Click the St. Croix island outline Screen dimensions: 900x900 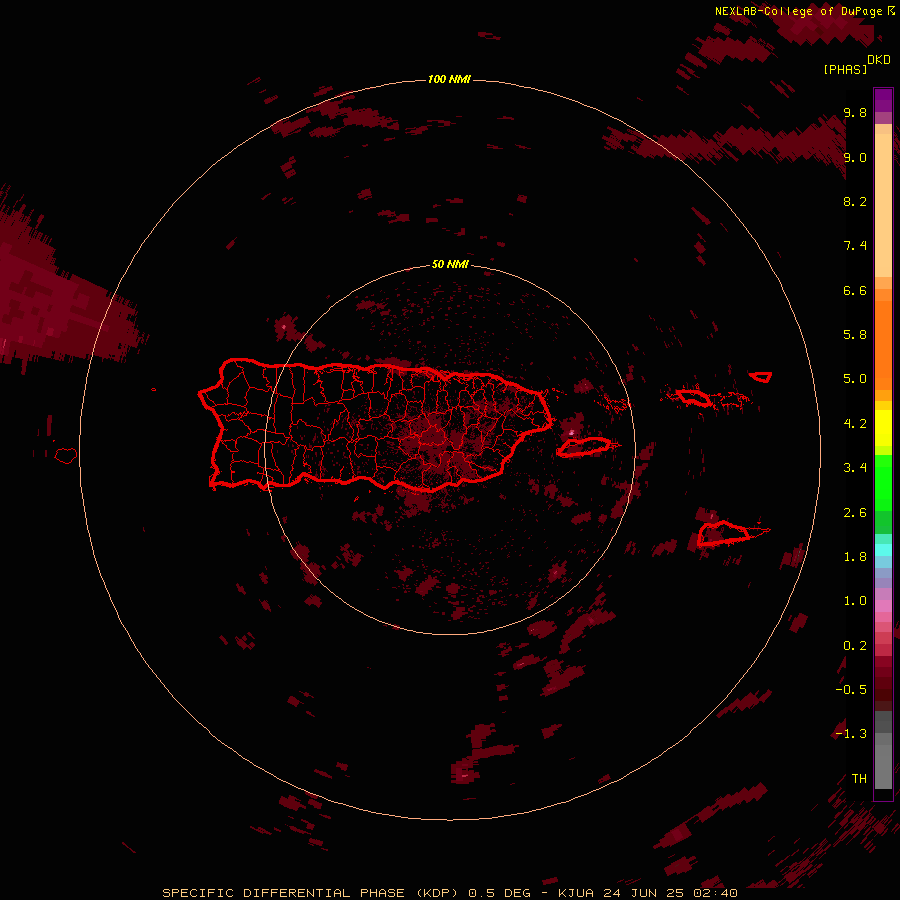click(x=724, y=534)
